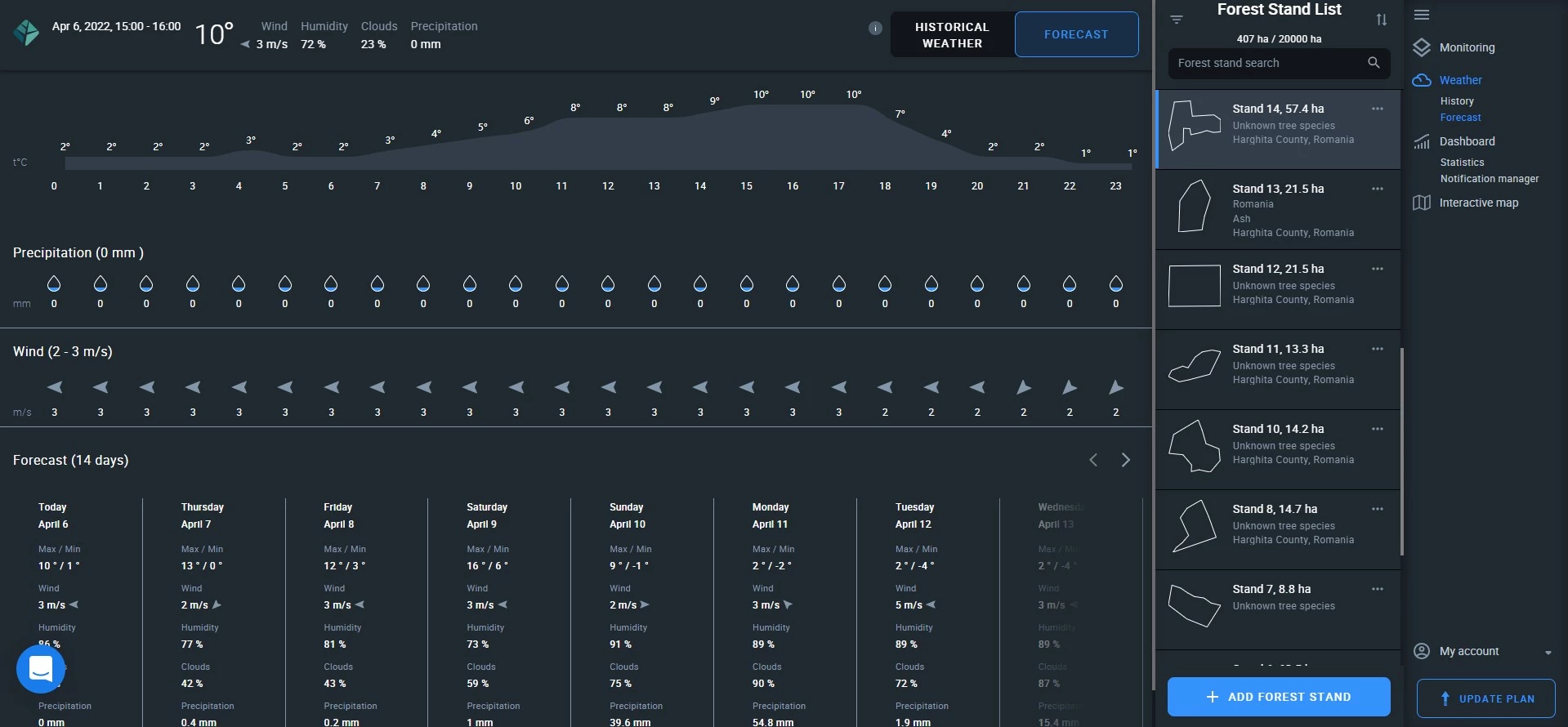Click the Monitoring layers icon
This screenshot has height=727, width=1568.
point(1422,47)
